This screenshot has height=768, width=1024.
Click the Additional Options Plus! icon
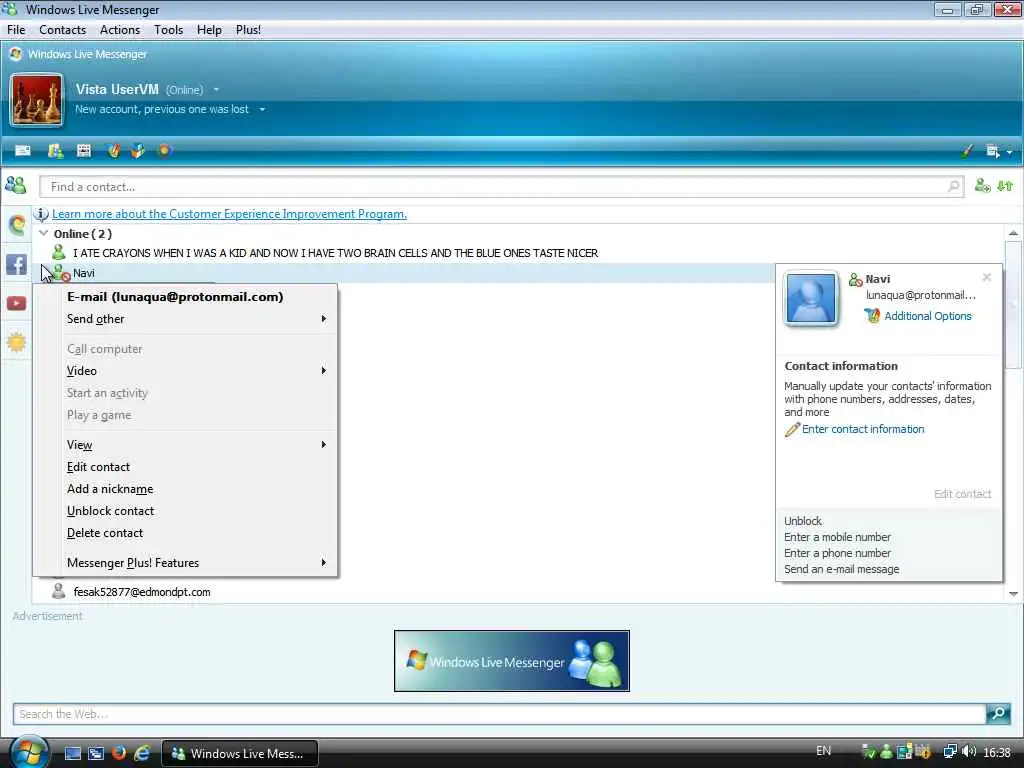tap(872, 316)
